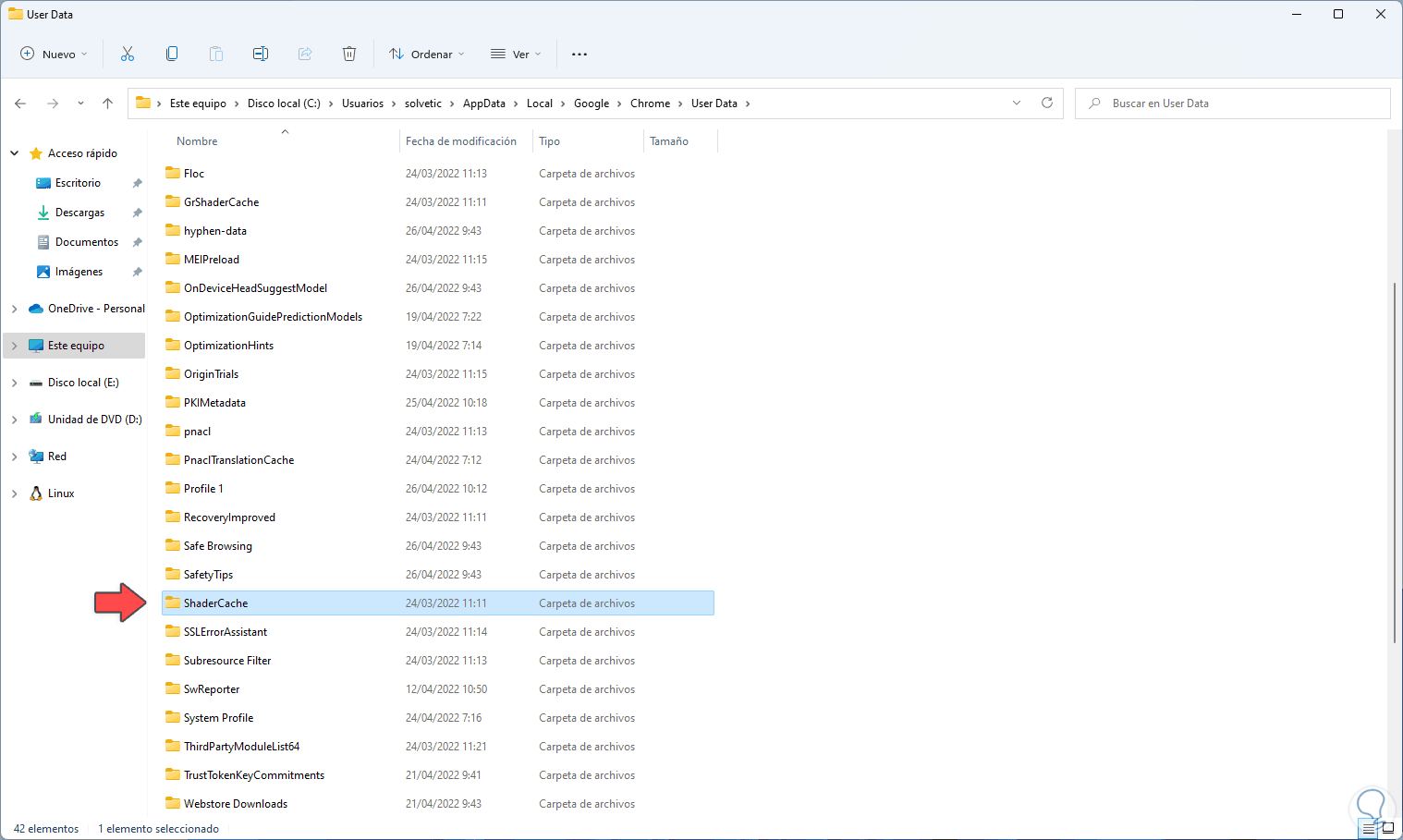Sort by Tamaño column header
This screenshot has width=1403, height=840.
point(669,141)
